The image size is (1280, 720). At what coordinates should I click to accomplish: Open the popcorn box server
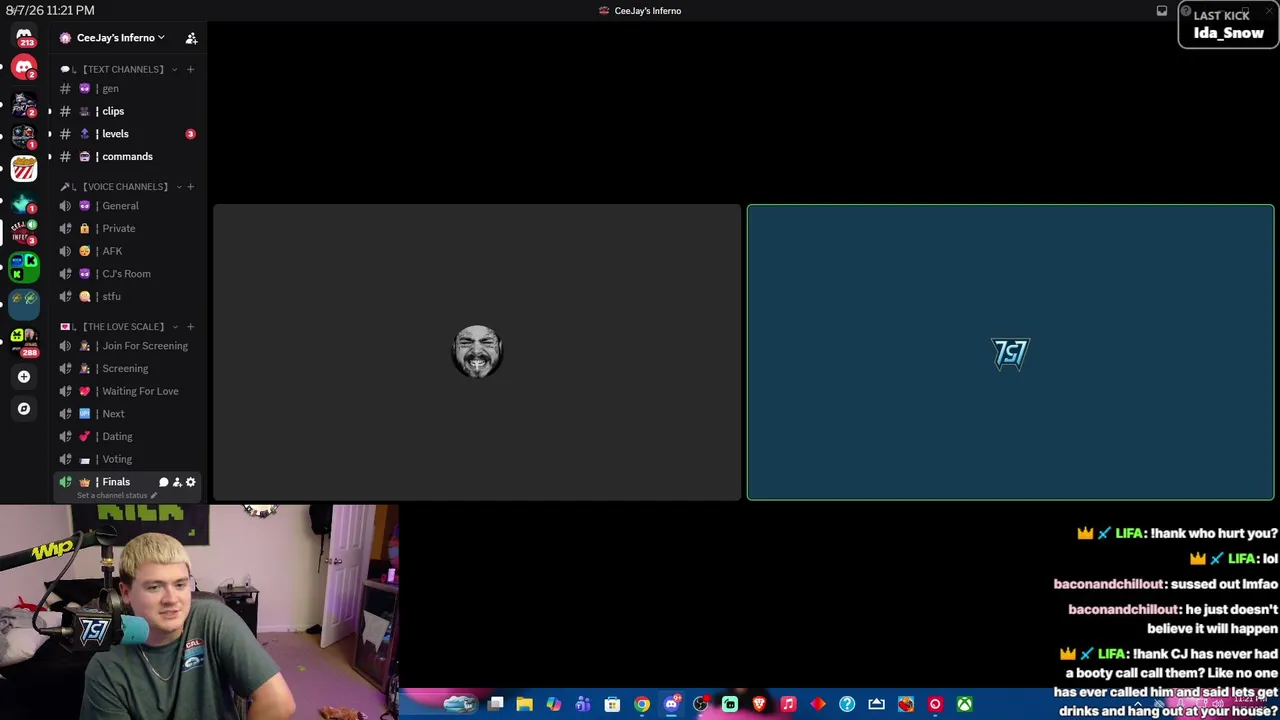pos(24,169)
